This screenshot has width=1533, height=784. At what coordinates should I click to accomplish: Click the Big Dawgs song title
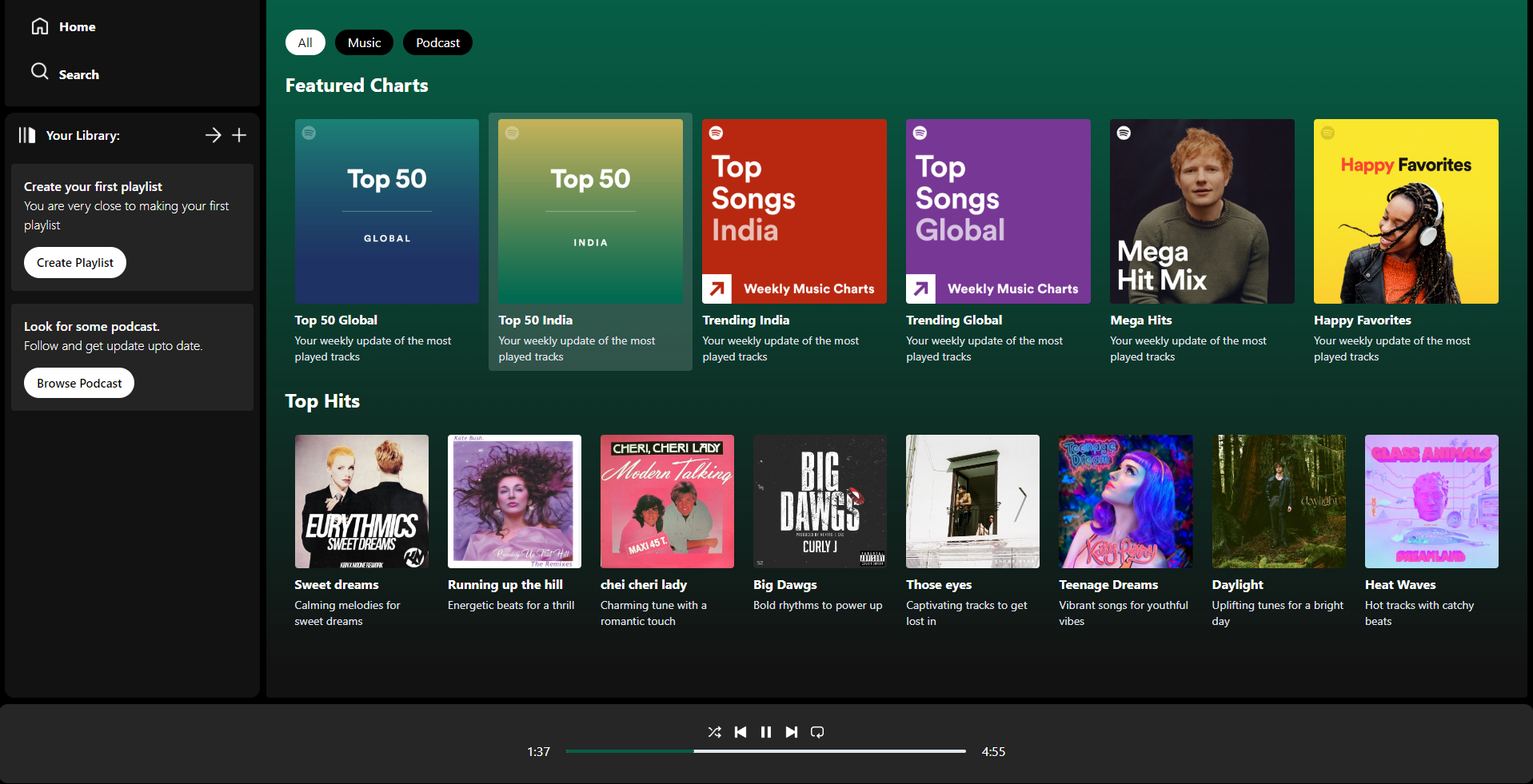(x=784, y=584)
